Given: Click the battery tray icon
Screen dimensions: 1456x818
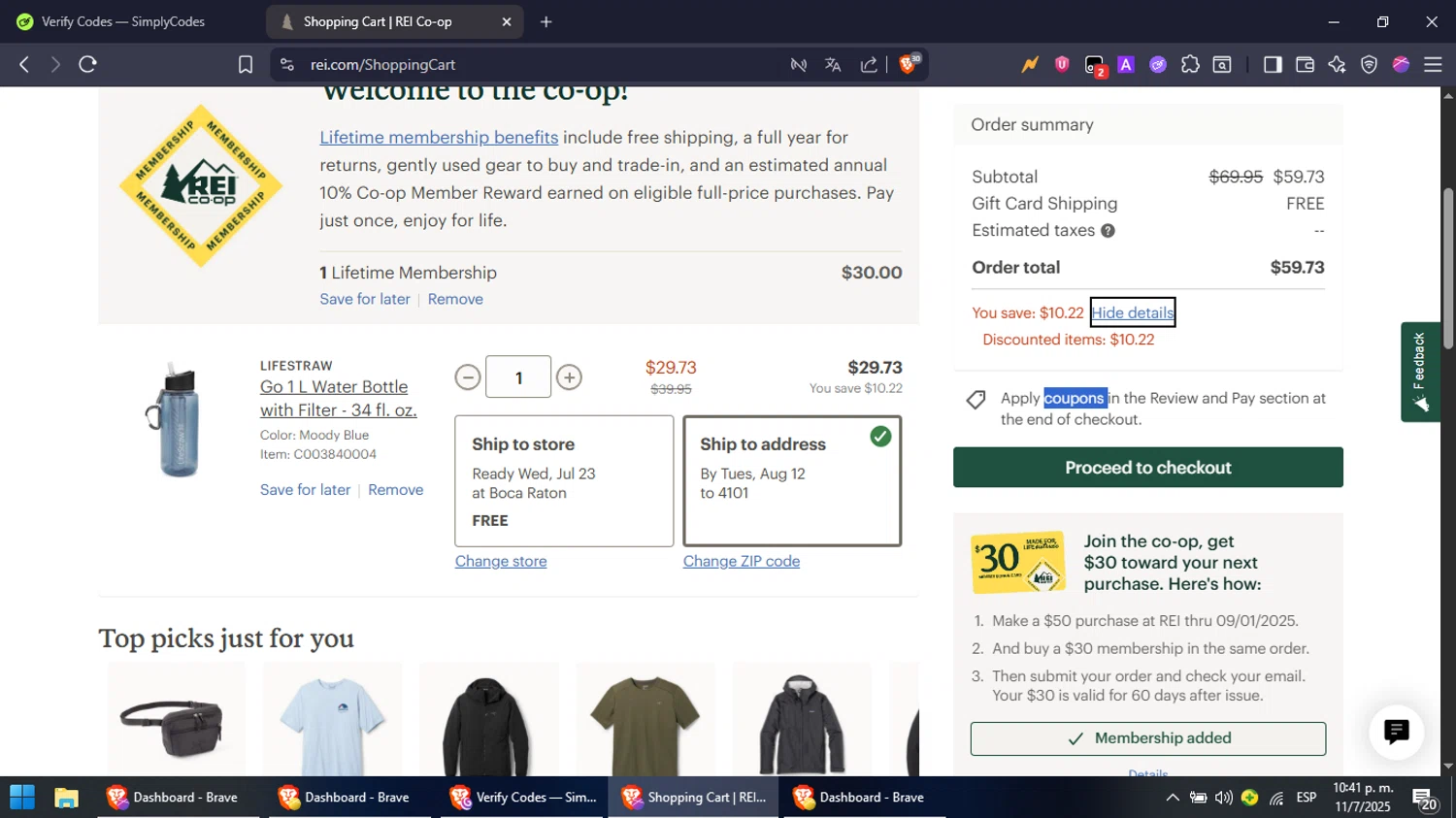Looking at the screenshot, I should (1199, 798).
